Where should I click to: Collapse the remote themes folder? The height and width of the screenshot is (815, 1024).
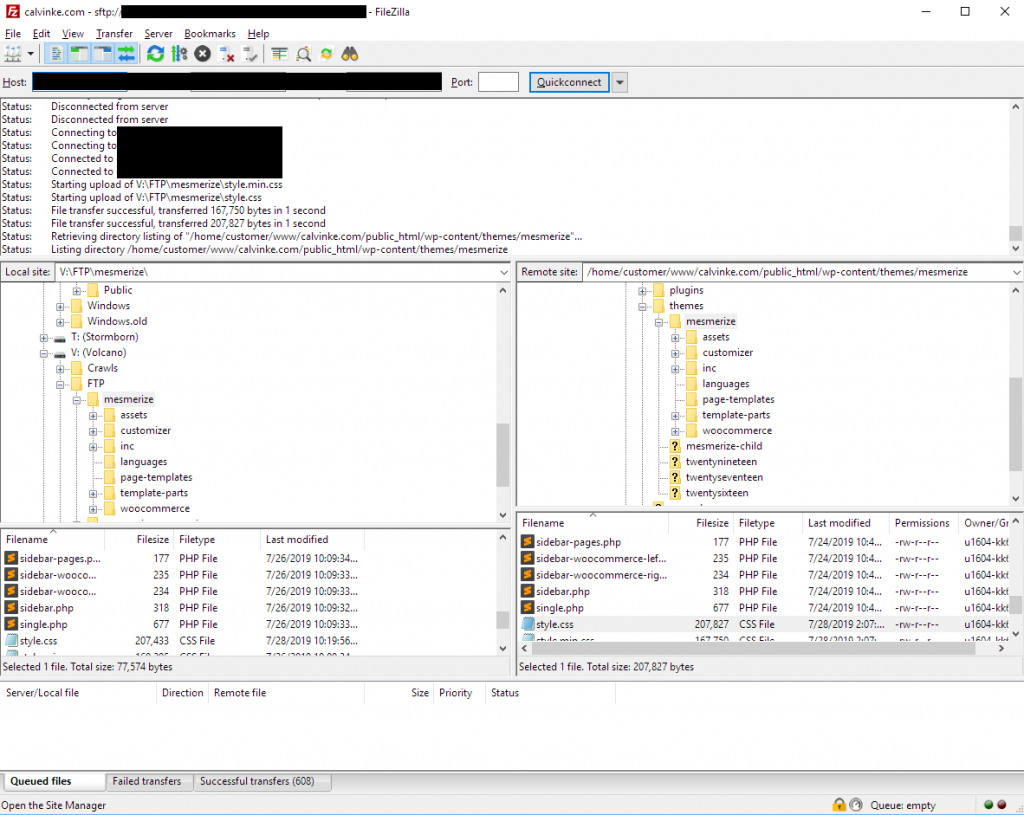(642, 306)
